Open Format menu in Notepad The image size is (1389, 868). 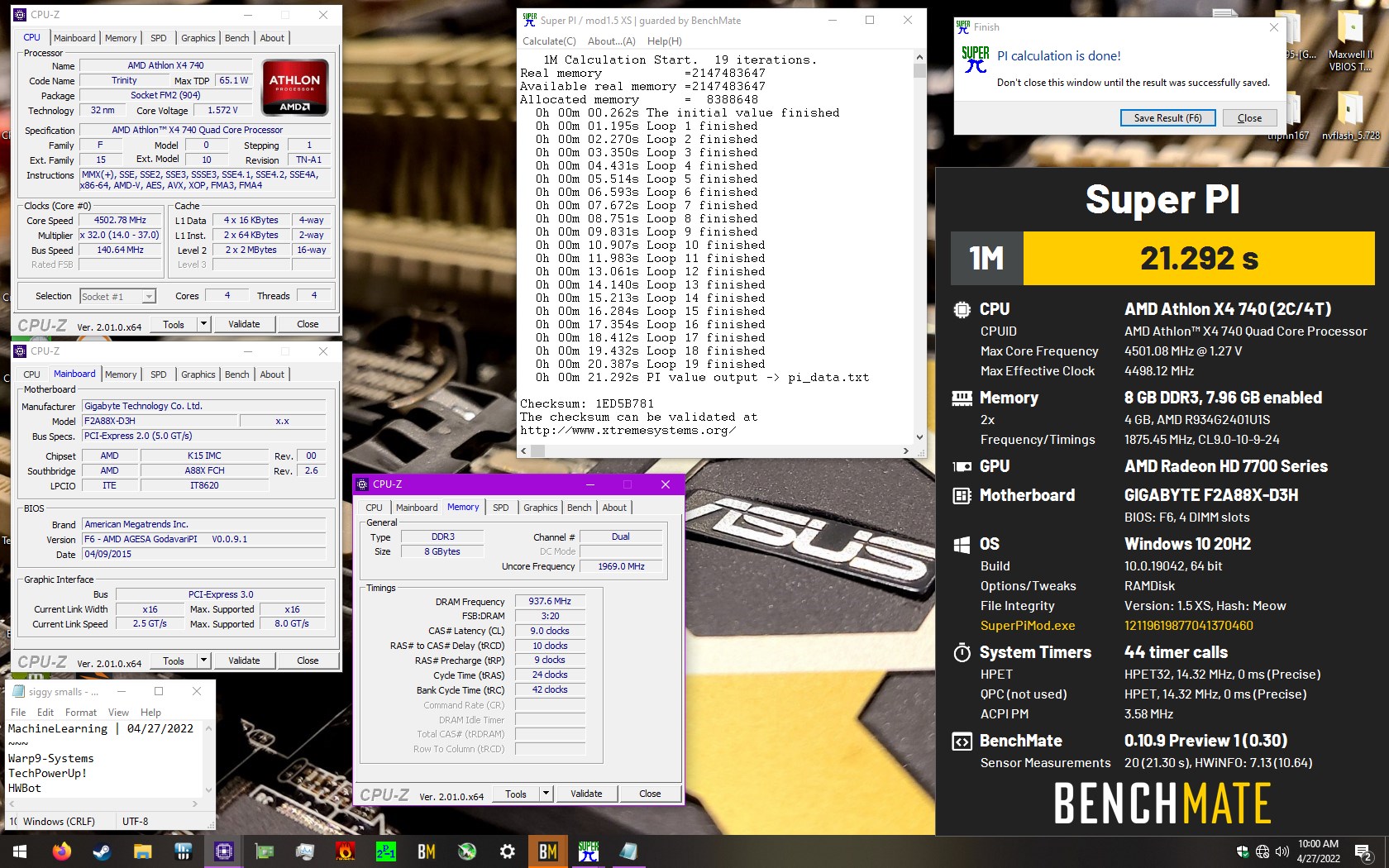tap(81, 713)
